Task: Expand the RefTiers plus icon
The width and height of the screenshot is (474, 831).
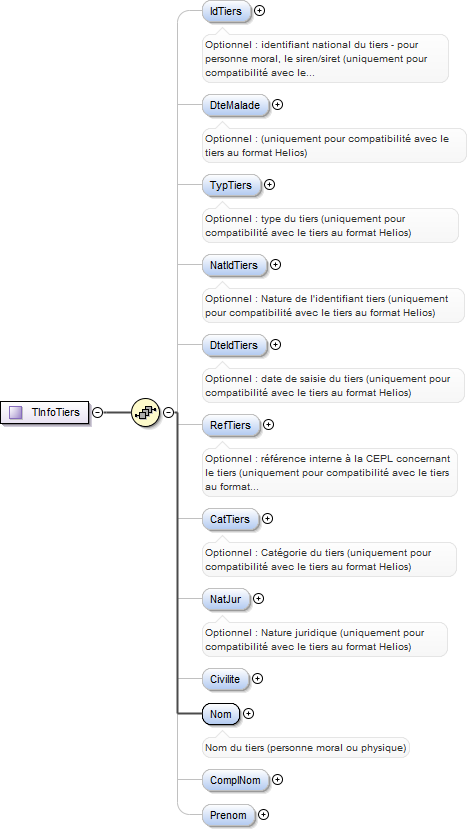Action: point(268,425)
